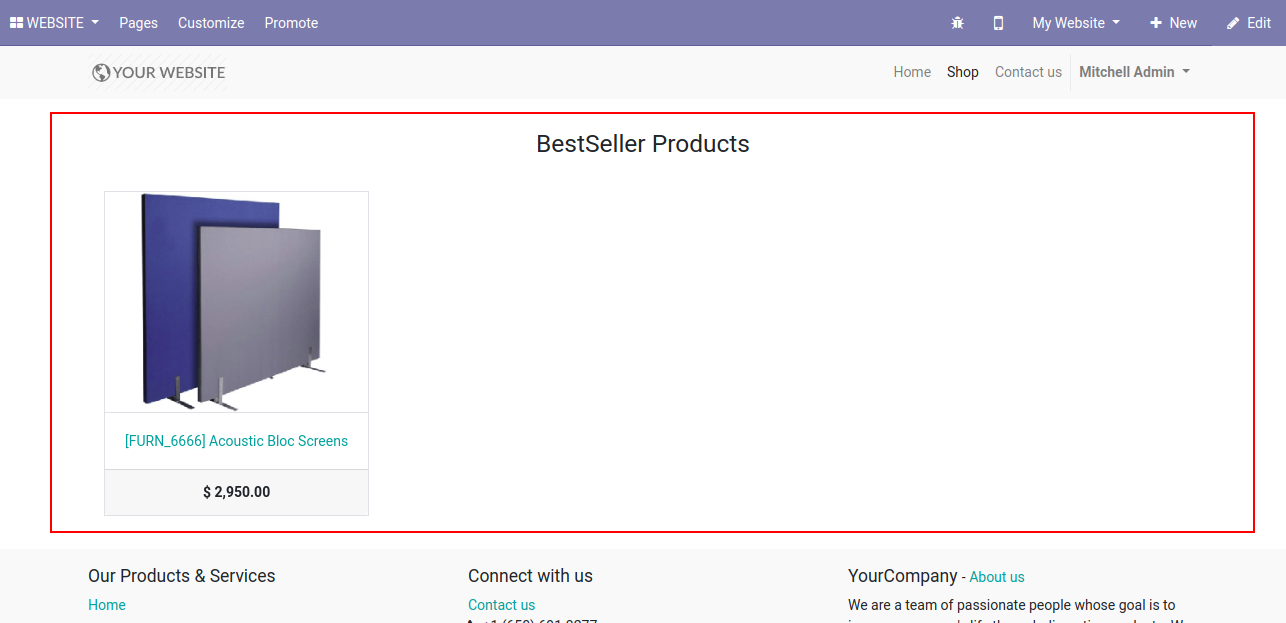Go to Home in the header navigation
Image resolution: width=1286 pixels, height=623 pixels.
click(912, 72)
